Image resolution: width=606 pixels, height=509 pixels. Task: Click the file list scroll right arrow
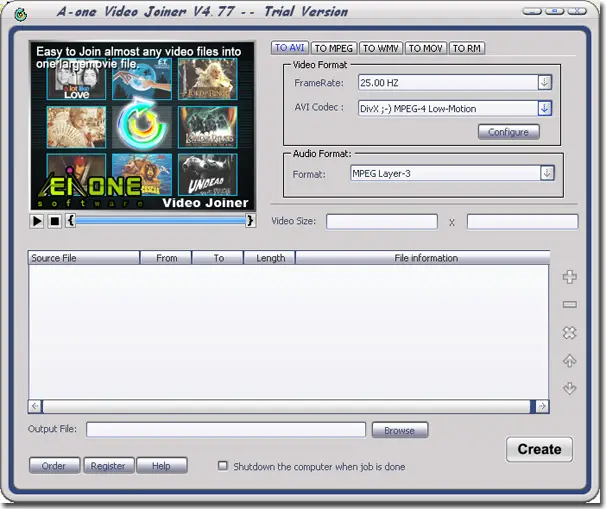point(542,406)
